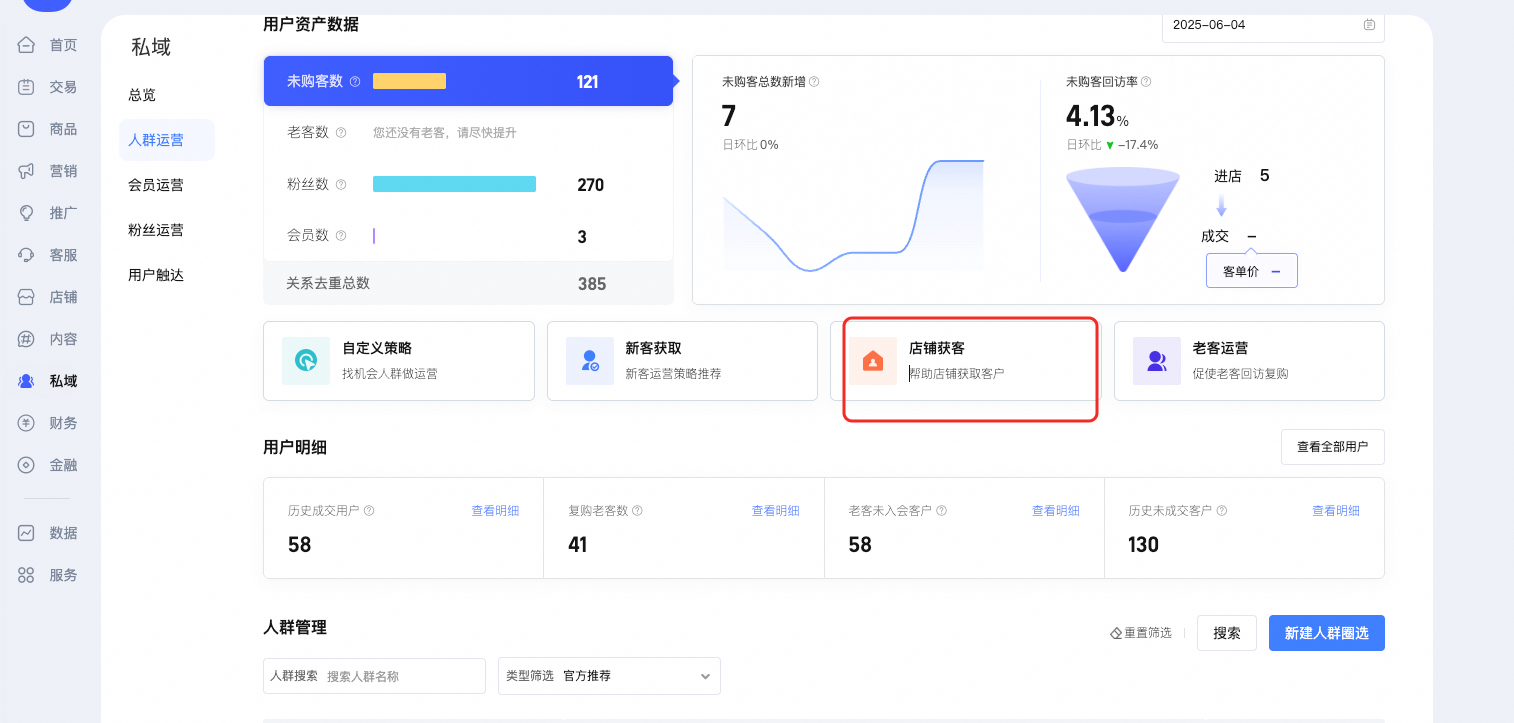This screenshot has height=723, width=1514.
Task: Click the 查看全部用户 button
Action: coord(1332,447)
